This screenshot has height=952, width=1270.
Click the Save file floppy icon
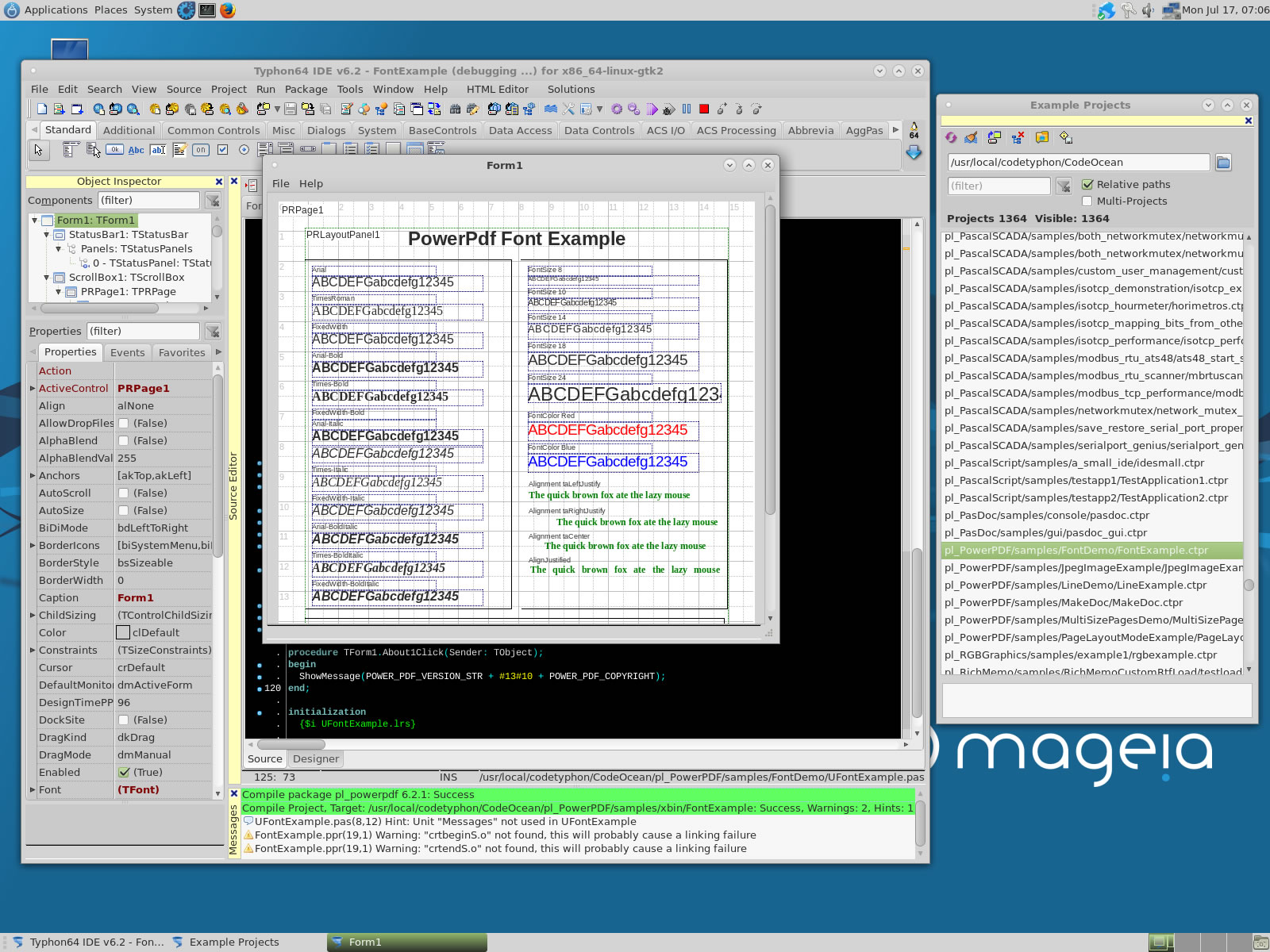[290, 109]
